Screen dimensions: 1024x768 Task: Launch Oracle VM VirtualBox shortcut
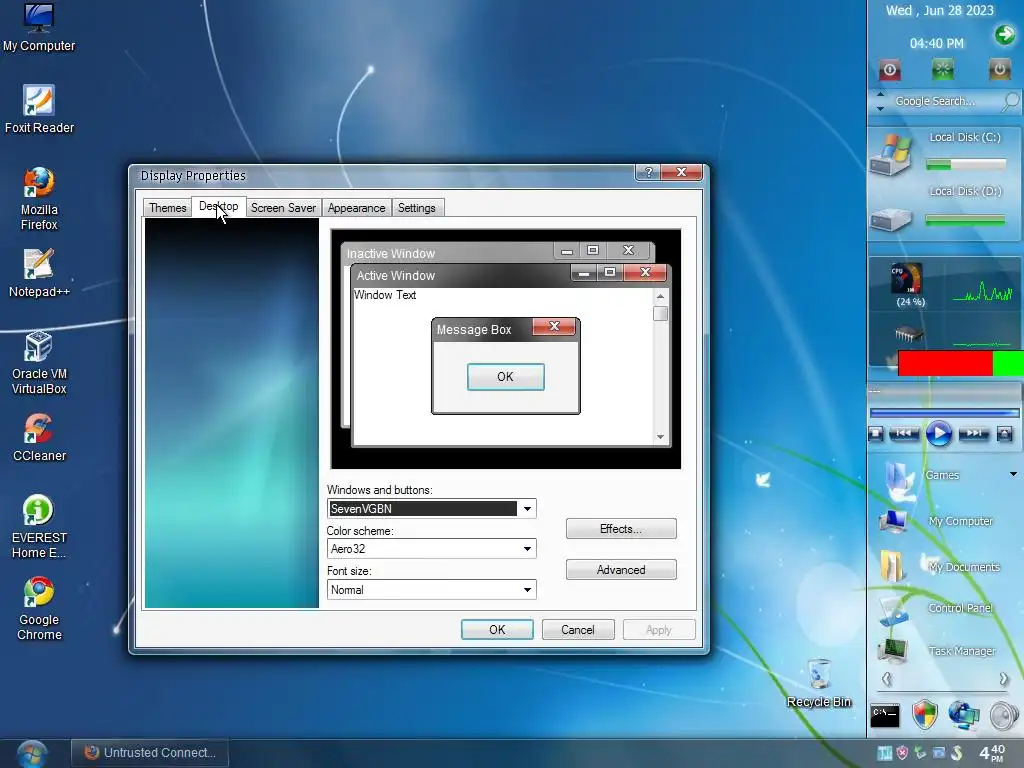(39, 363)
